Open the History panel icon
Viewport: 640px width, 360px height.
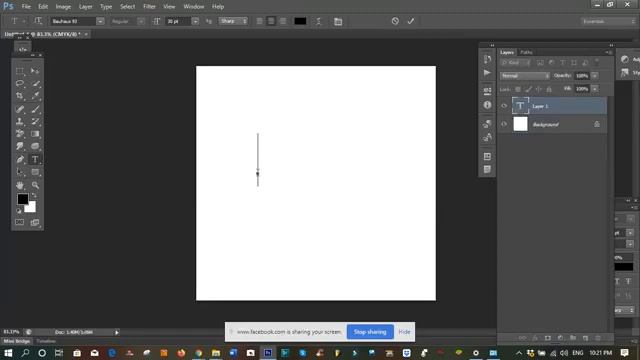pos(487,59)
